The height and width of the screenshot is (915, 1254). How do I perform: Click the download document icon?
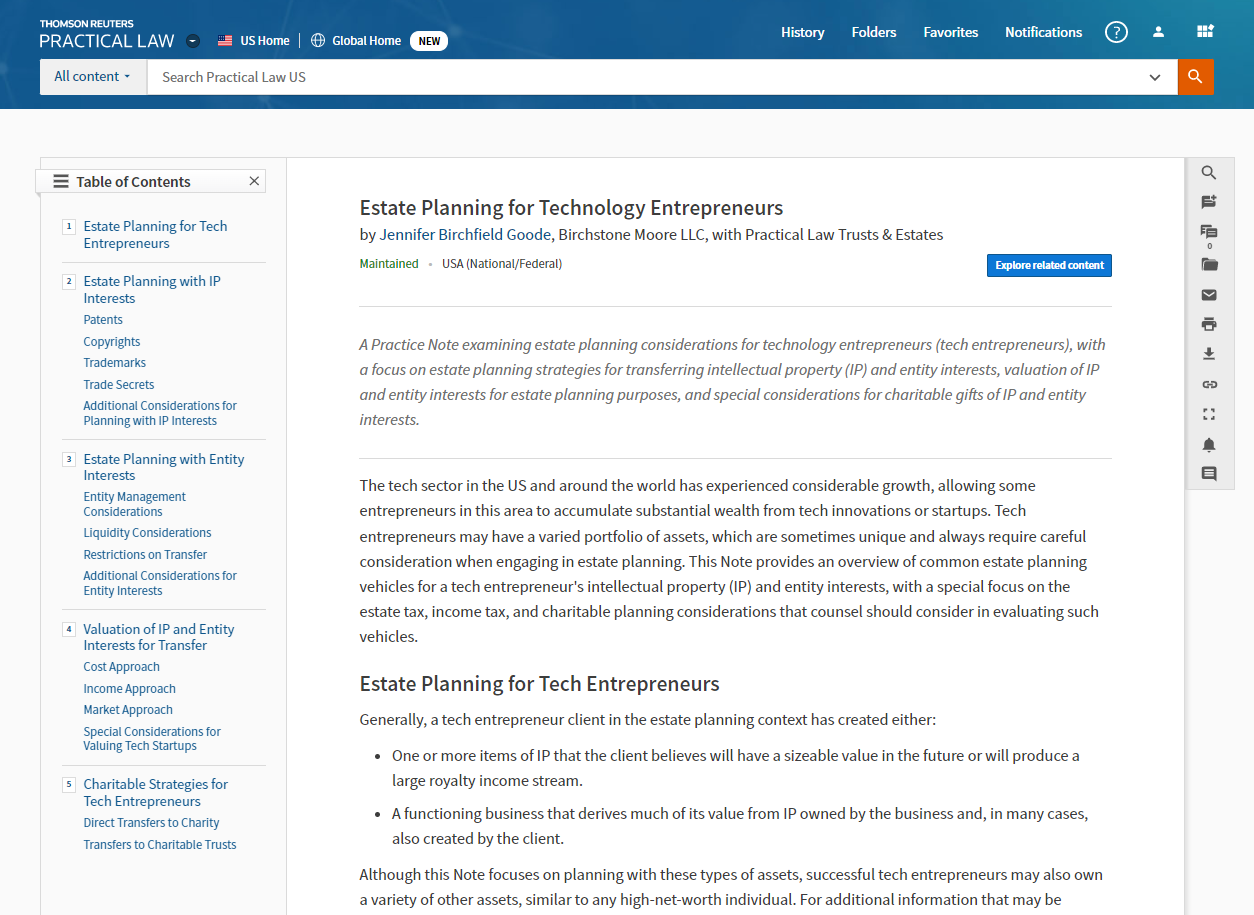pos(1209,354)
